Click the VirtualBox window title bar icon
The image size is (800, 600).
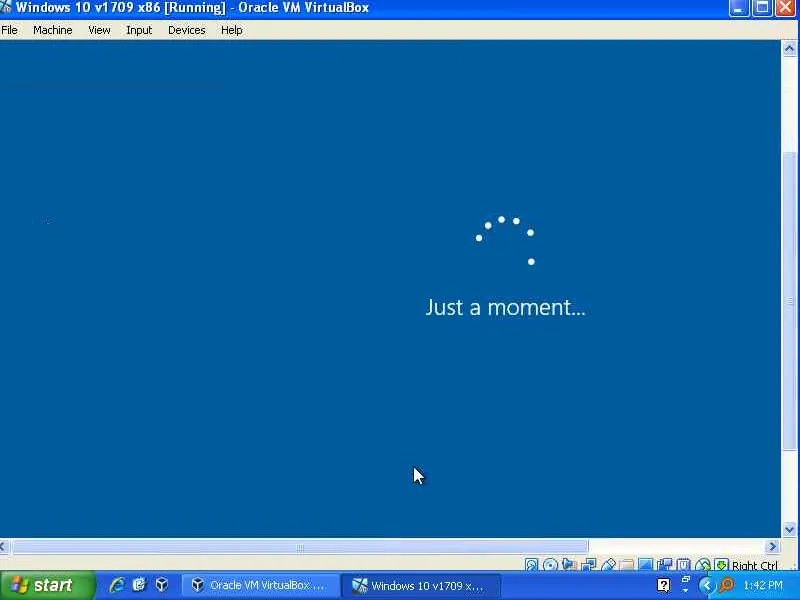tap(6, 8)
